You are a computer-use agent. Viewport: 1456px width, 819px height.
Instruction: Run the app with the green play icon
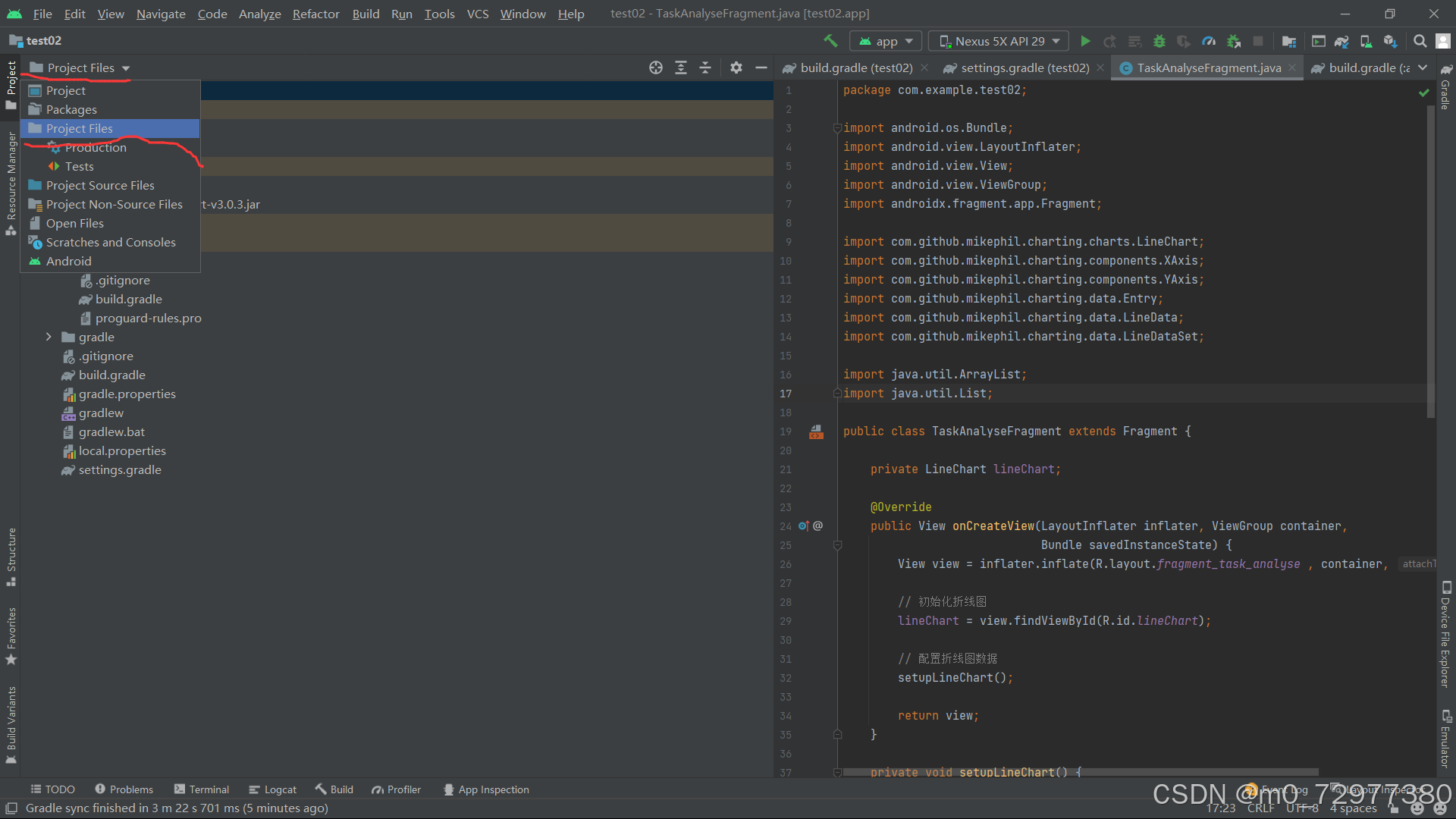point(1086,41)
